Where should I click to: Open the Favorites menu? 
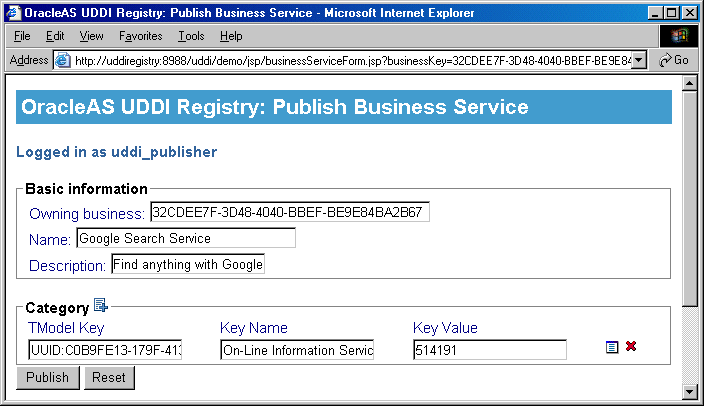pos(140,36)
